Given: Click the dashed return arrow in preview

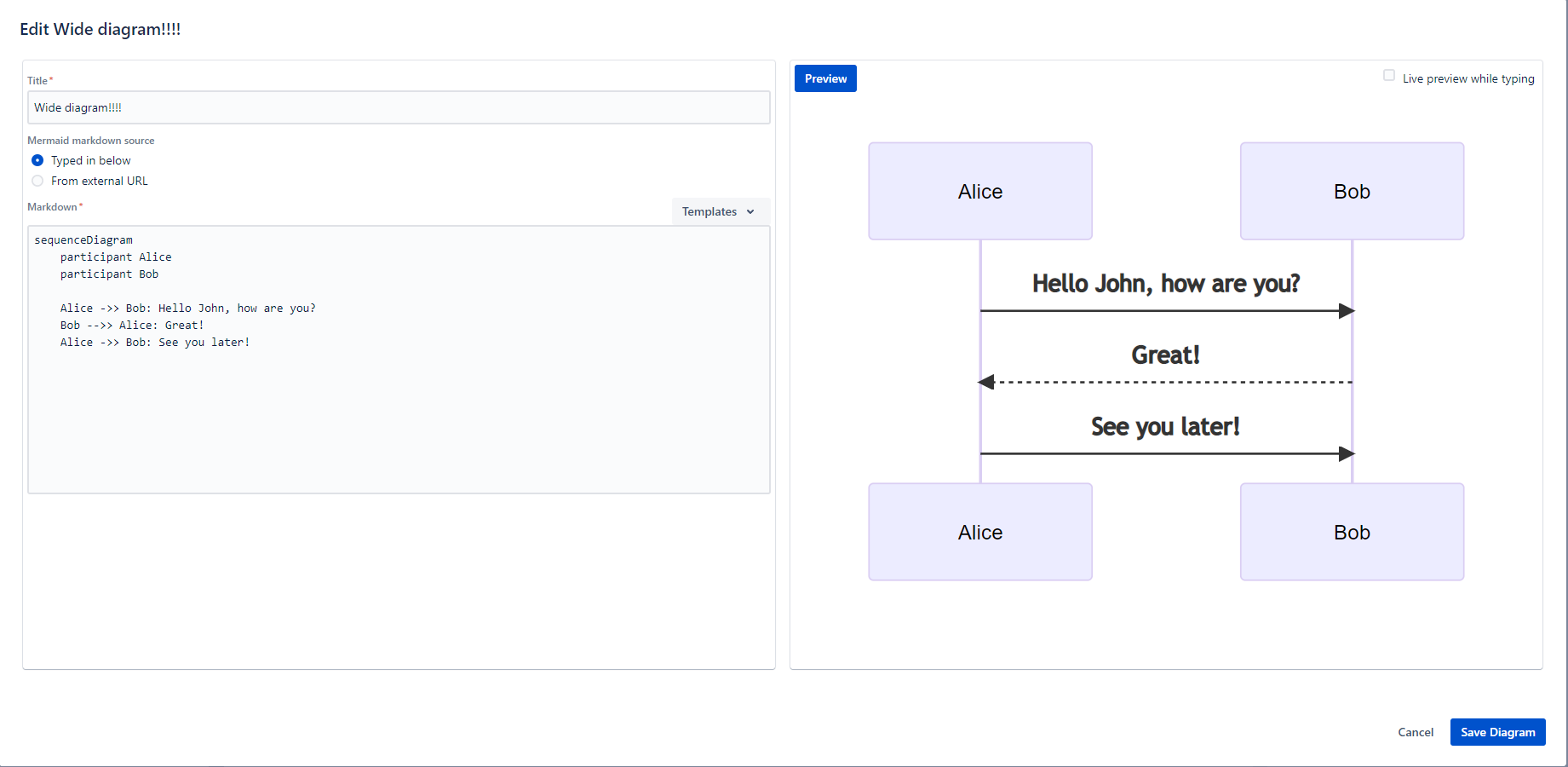Looking at the screenshot, I should pos(1166,382).
